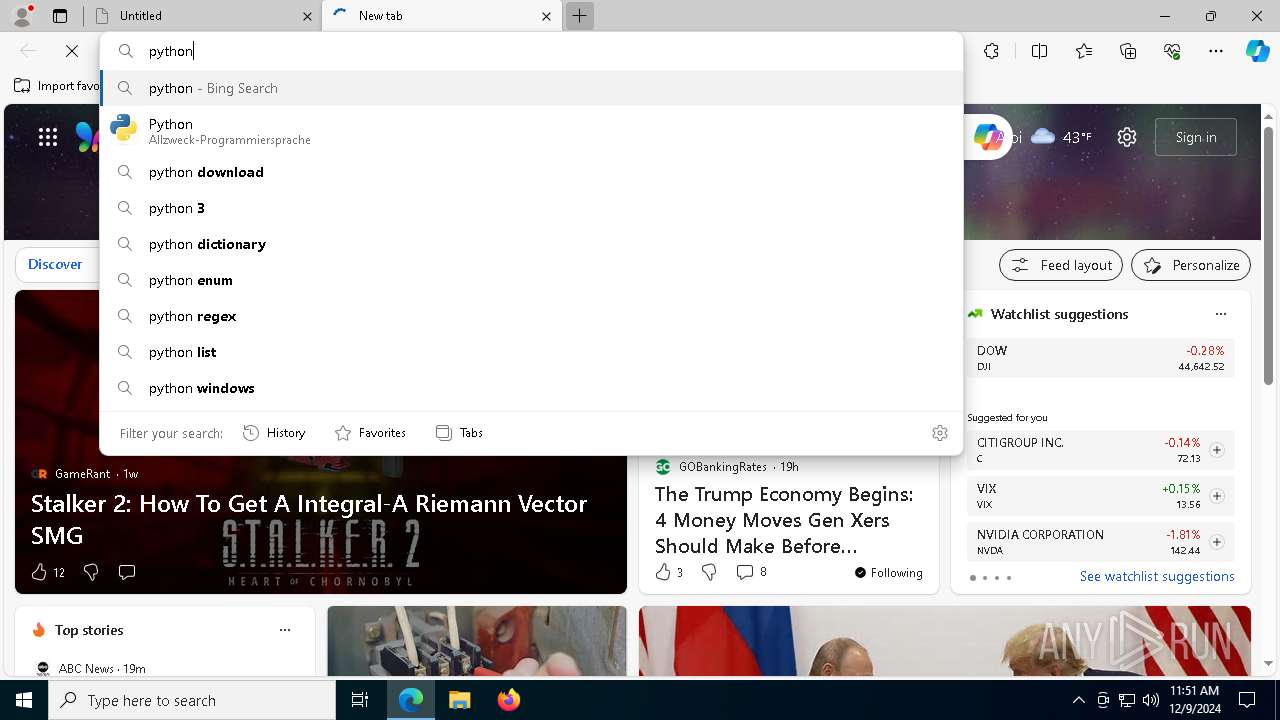Dislike the Trump Economy article

pyautogui.click(x=709, y=572)
